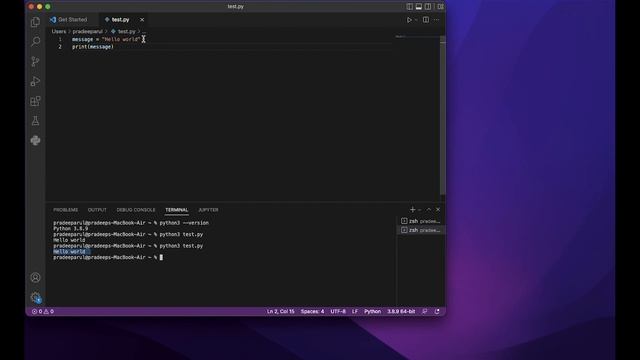Place cursor in message = "Hello world" line
The width and height of the screenshot is (640, 360).
point(106,39)
